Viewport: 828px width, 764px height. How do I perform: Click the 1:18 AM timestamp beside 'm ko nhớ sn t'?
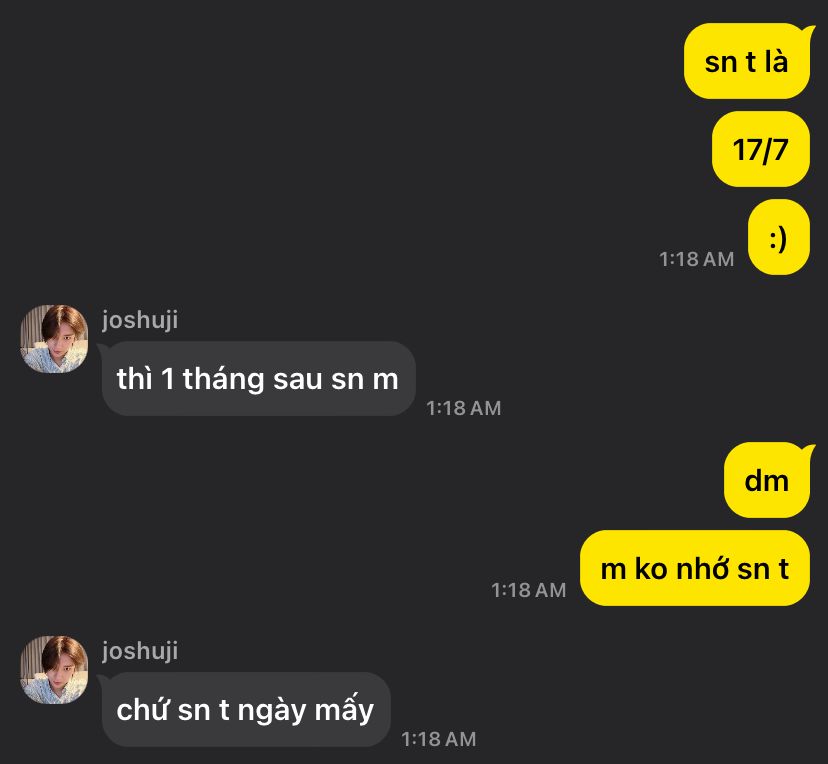click(529, 590)
